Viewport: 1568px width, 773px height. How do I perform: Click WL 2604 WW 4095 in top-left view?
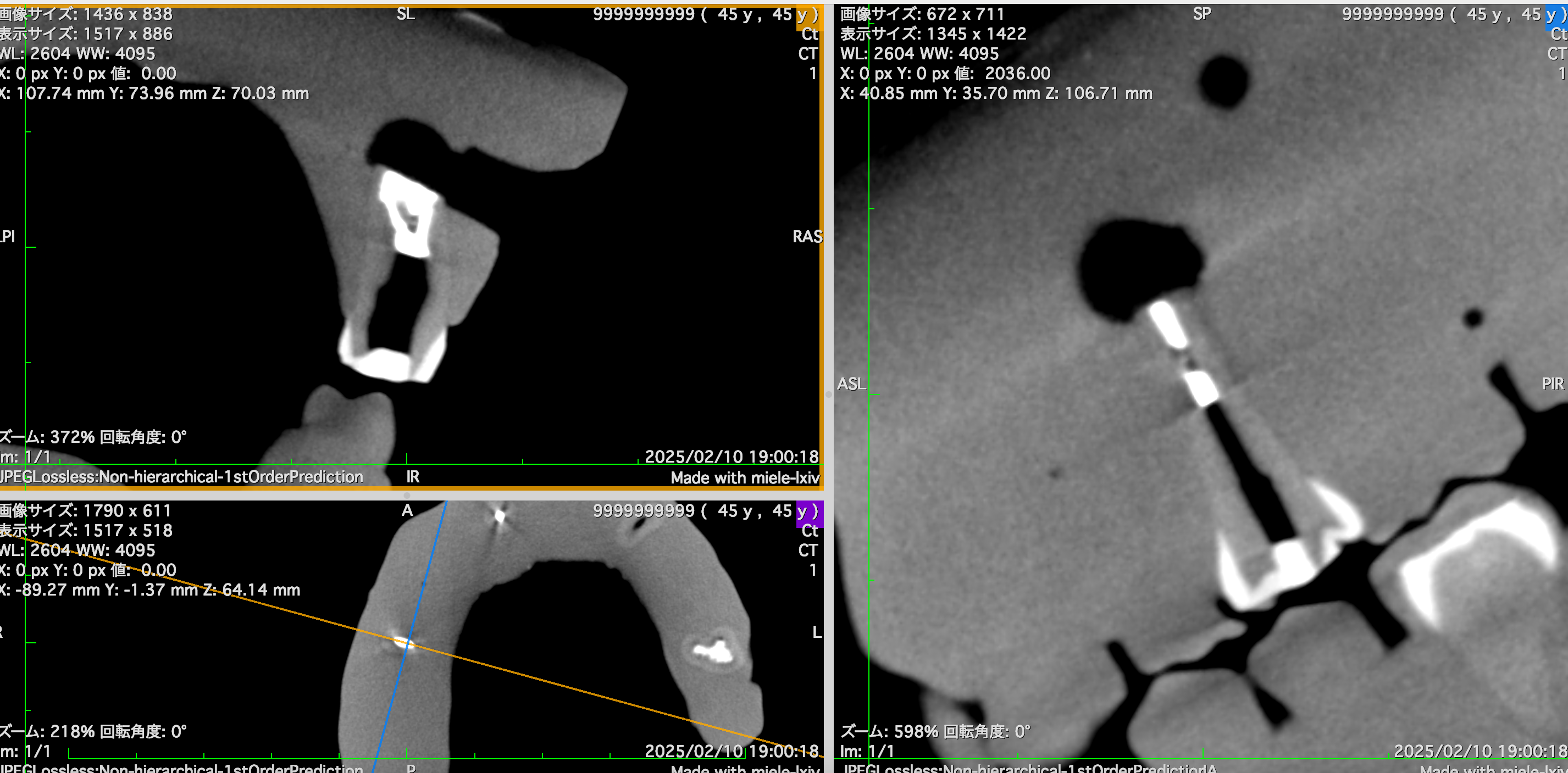tap(77, 53)
